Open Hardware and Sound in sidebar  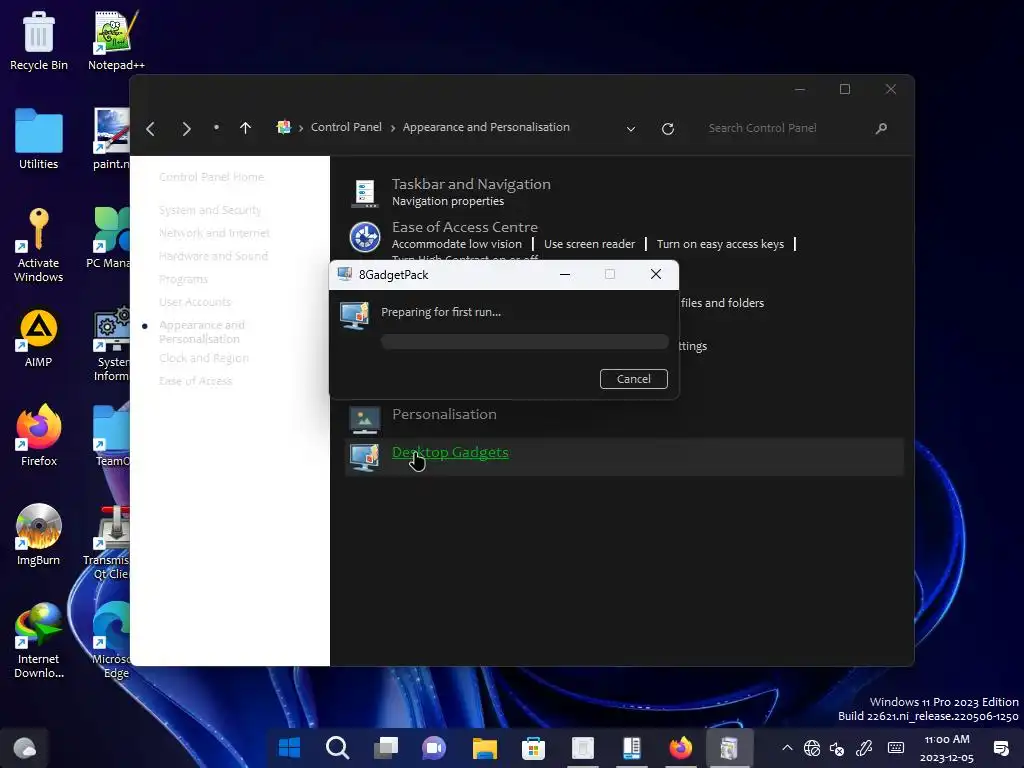click(213, 256)
